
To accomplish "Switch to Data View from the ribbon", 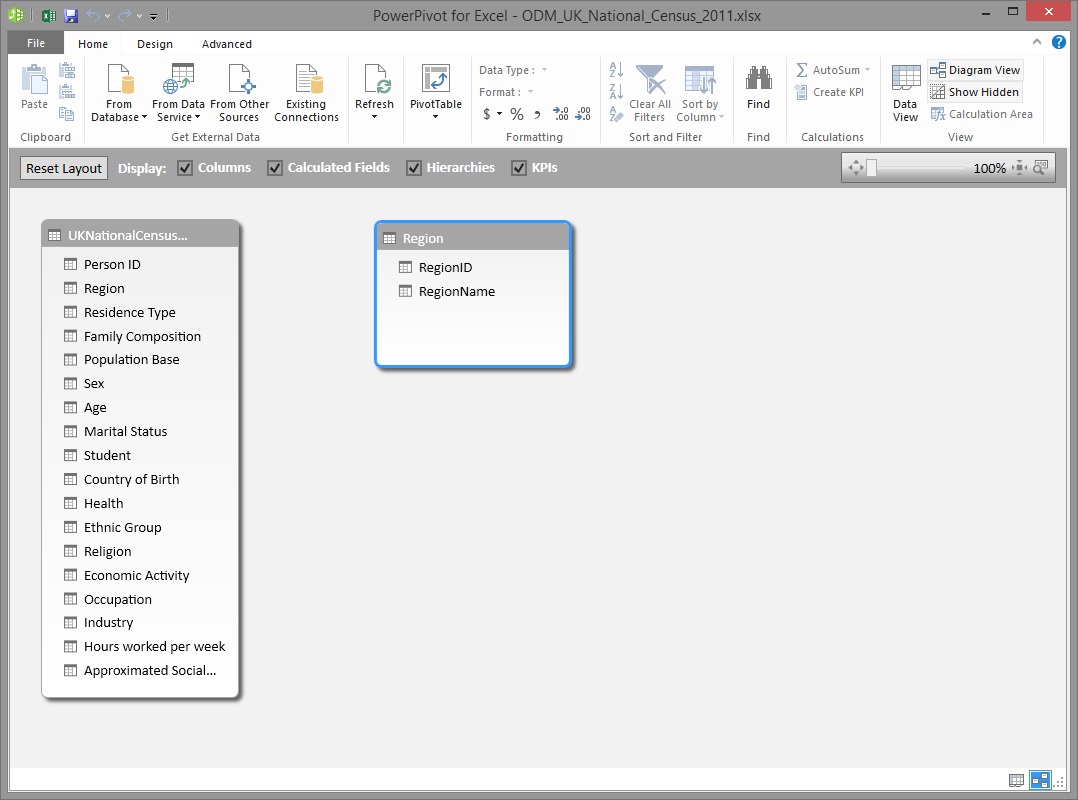I will (905, 93).
